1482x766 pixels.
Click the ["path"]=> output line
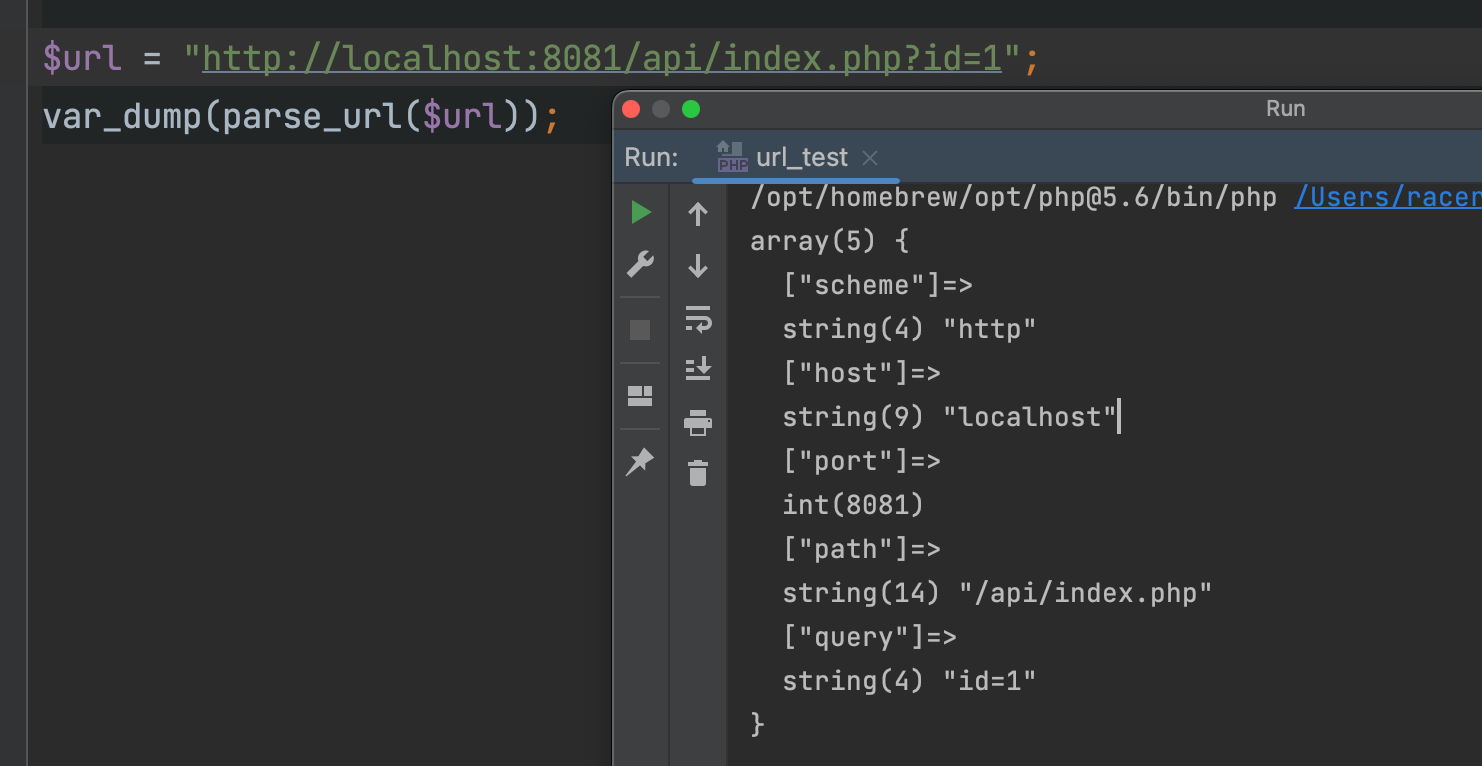click(x=862, y=549)
